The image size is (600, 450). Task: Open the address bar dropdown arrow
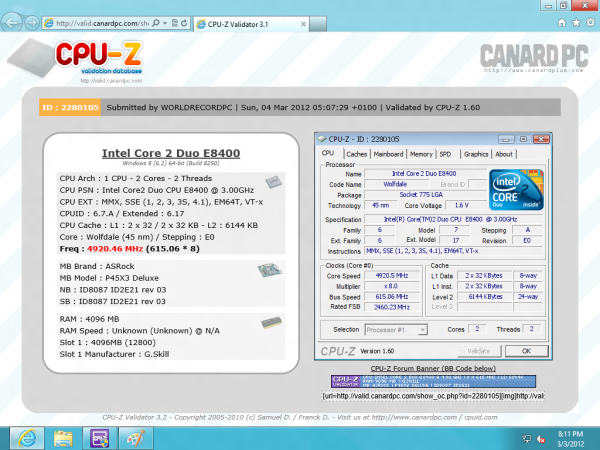[x=165, y=23]
